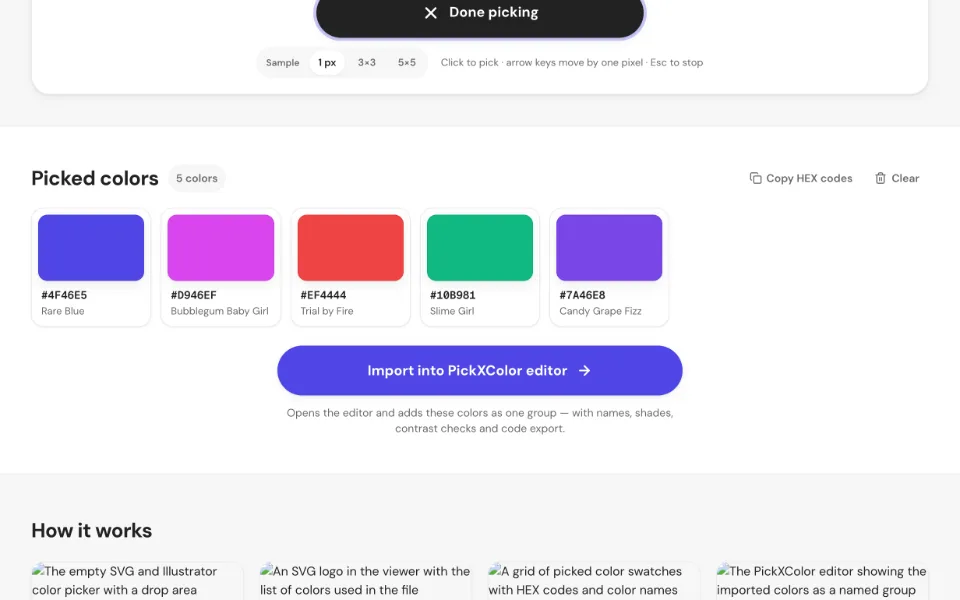Click the Bubblegum Baby Girl color name

(220, 311)
